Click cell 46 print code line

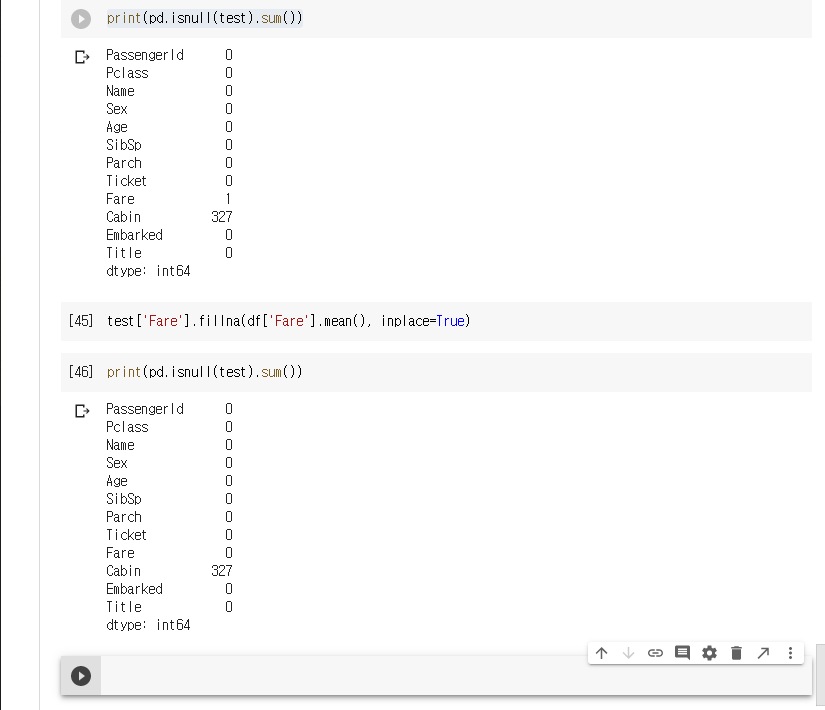[x=204, y=372]
